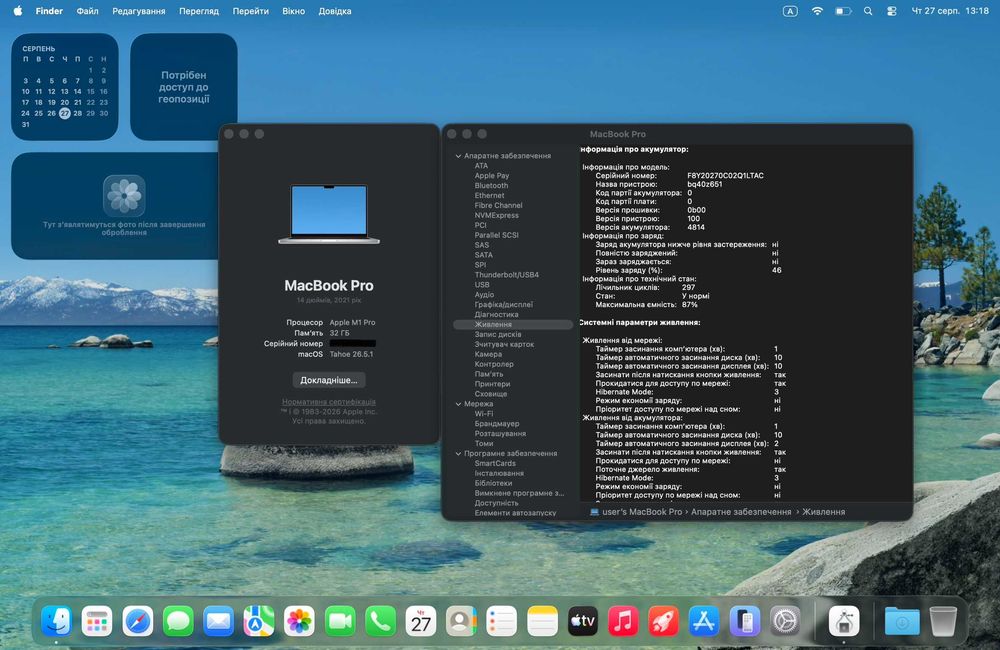Select Wi-Fi under Мережа
The width and height of the screenshot is (1000, 650).
483,414
